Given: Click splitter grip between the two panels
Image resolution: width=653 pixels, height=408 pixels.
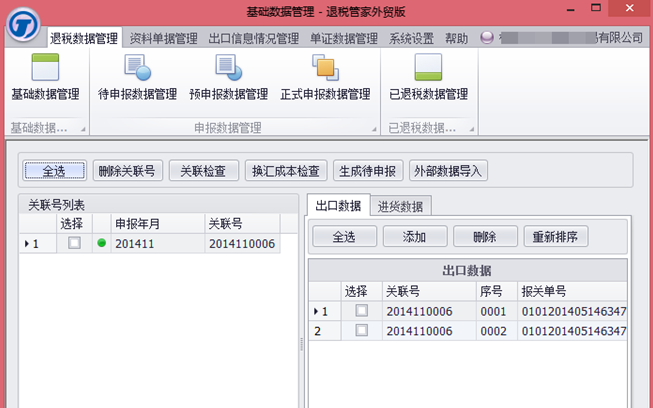Looking at the screenshot, I should pyautogui.click(x=302, y=344).
